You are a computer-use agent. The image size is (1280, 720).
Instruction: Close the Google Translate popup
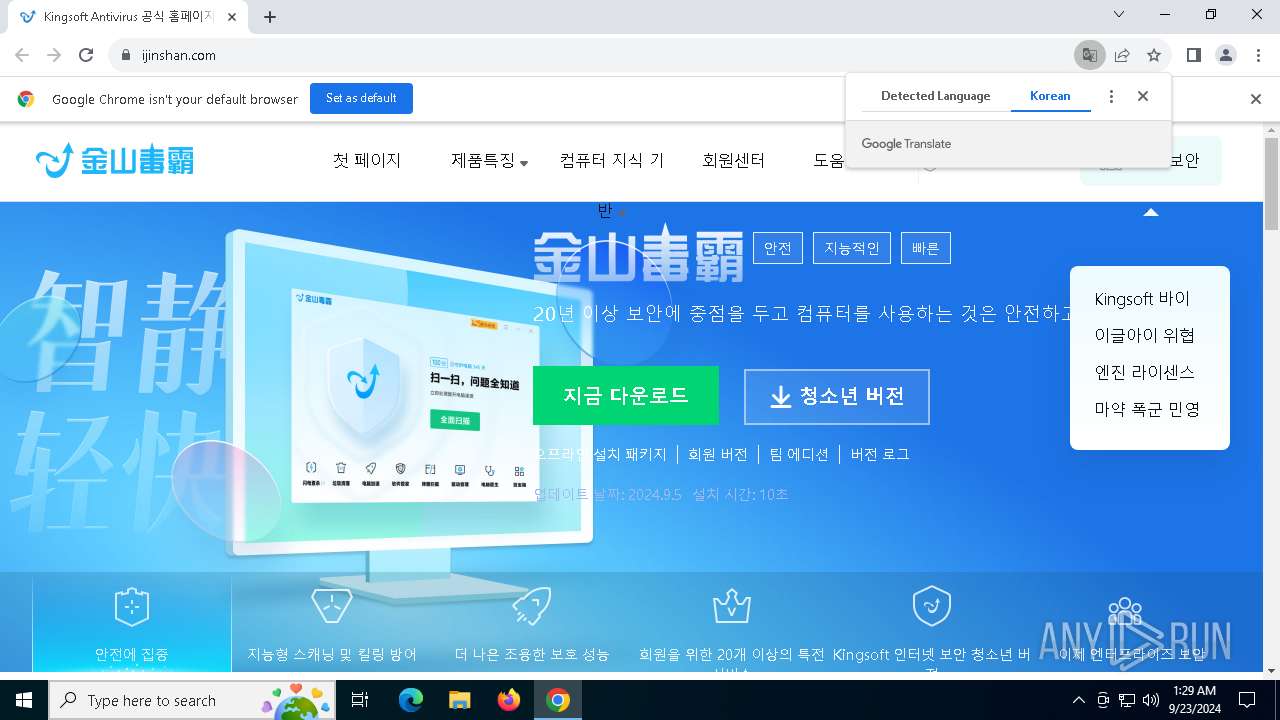[x=1143, y=96]
